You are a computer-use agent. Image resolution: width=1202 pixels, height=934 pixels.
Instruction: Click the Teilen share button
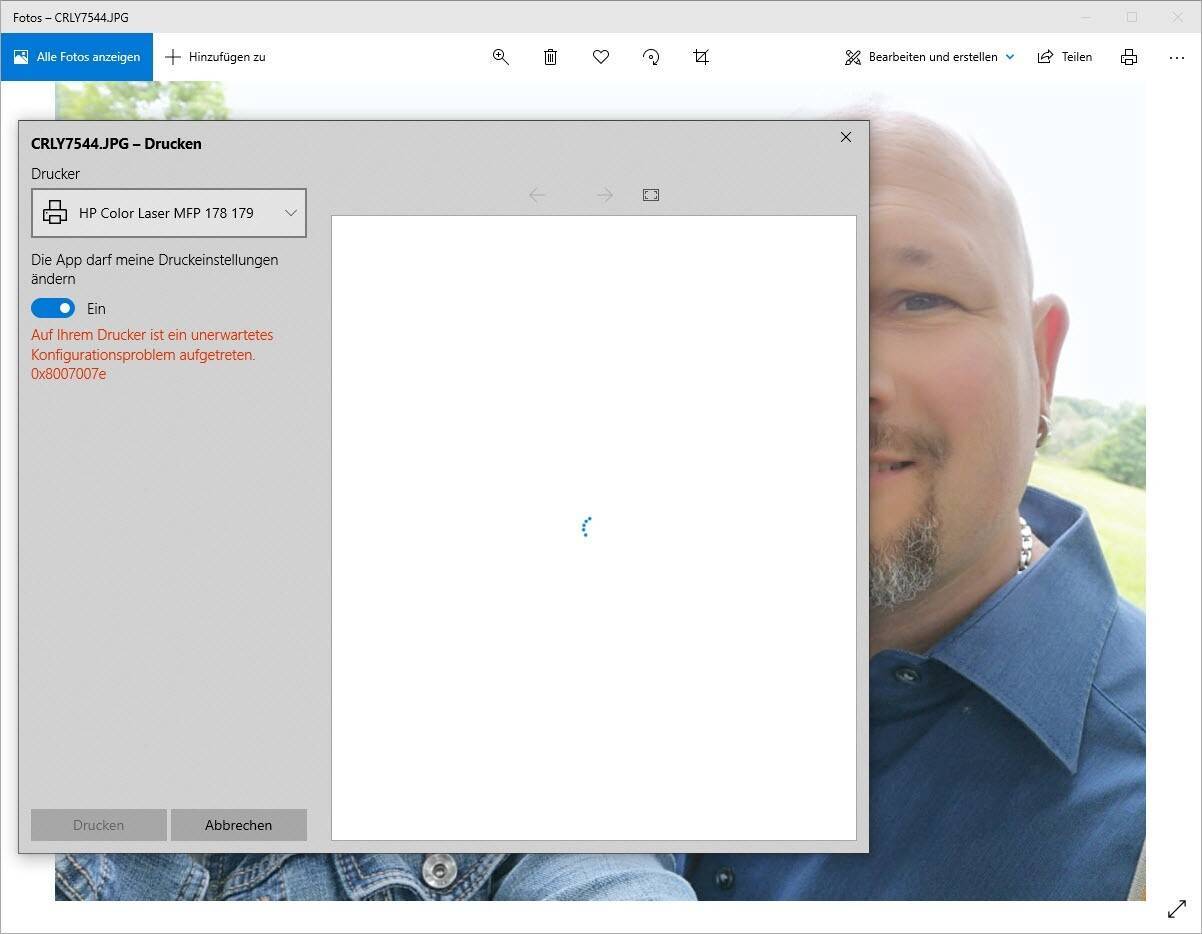point(1065,57)
